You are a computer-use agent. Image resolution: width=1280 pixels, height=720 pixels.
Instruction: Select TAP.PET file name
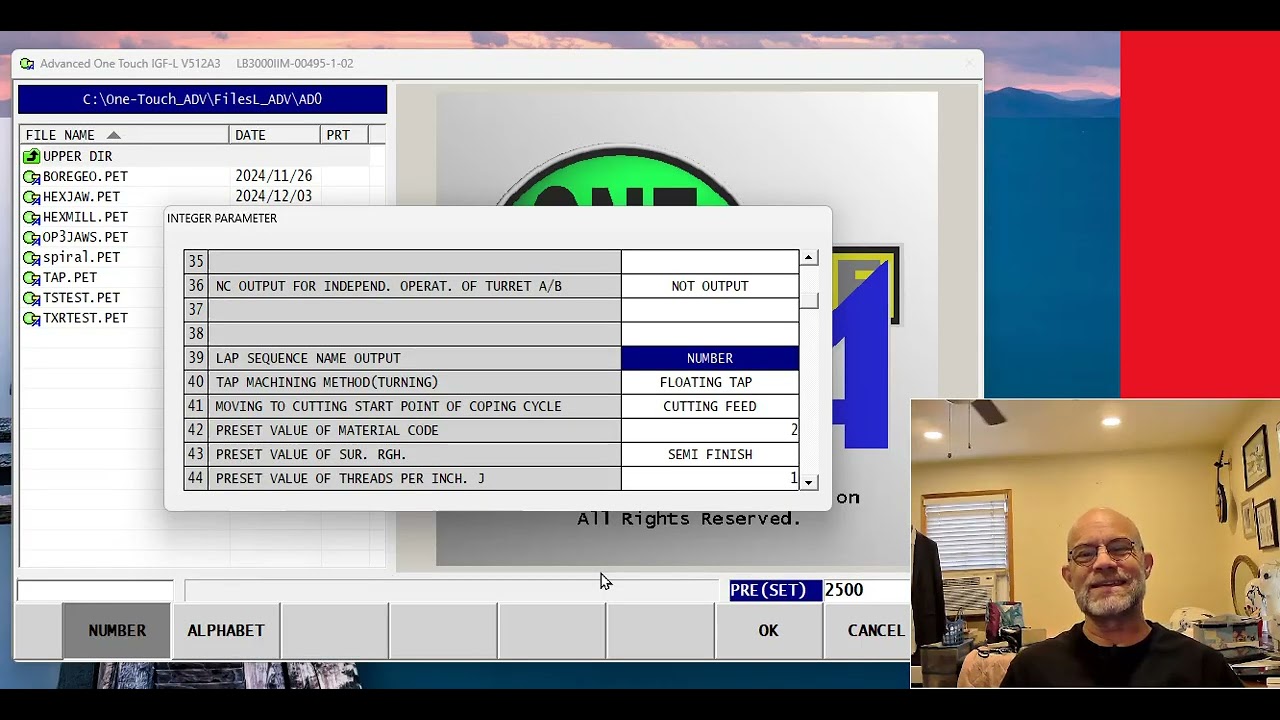coord(70,277)
